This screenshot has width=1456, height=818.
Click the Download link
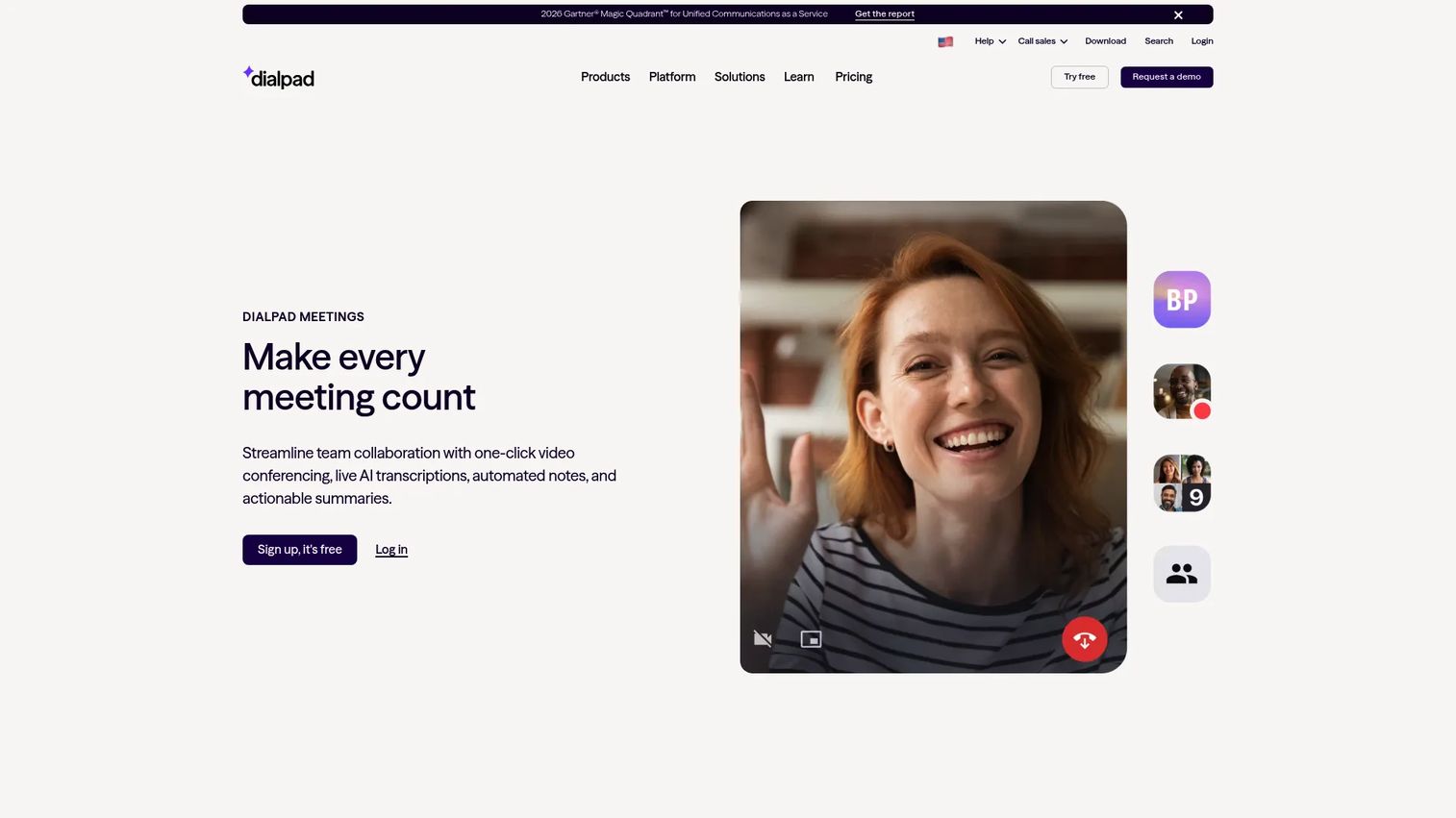pos(1105,41)
